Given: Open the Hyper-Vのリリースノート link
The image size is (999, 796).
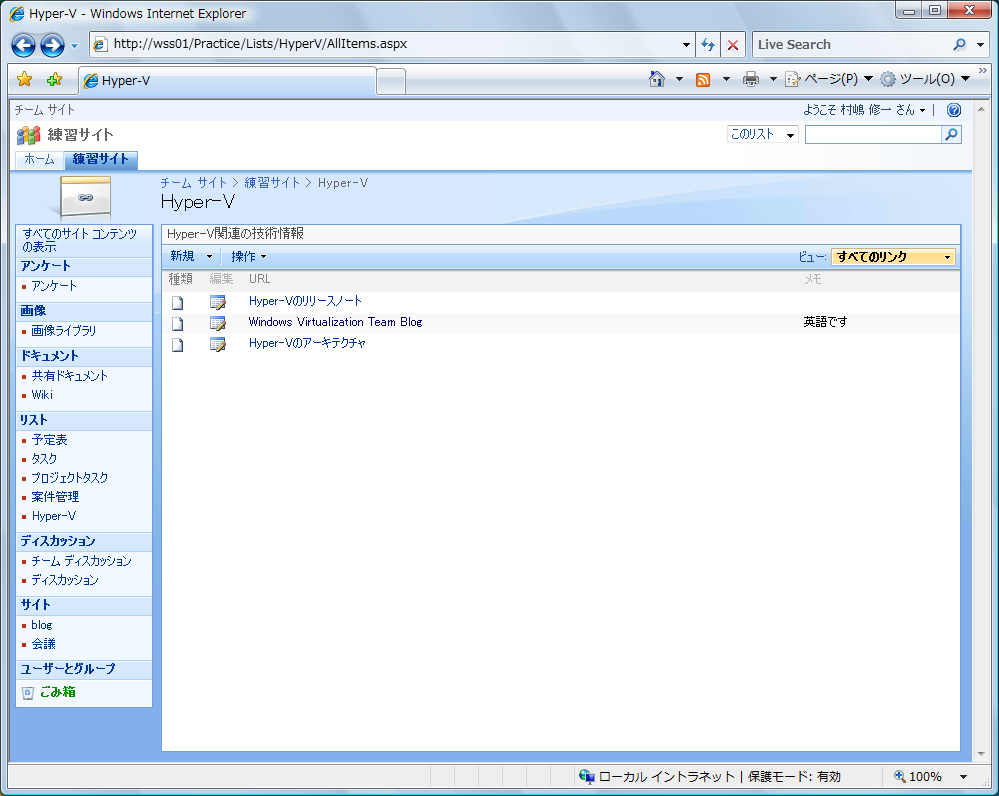Looking at the screenshot, I should (305, 301).
